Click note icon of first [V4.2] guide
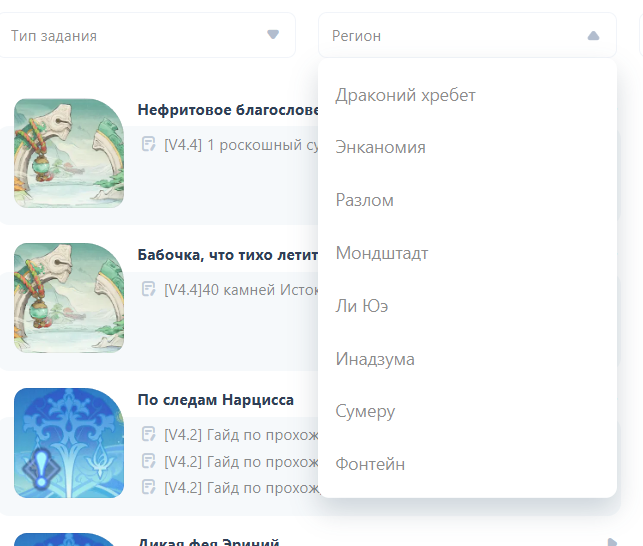The image size is (643, 546). point(148,434)
